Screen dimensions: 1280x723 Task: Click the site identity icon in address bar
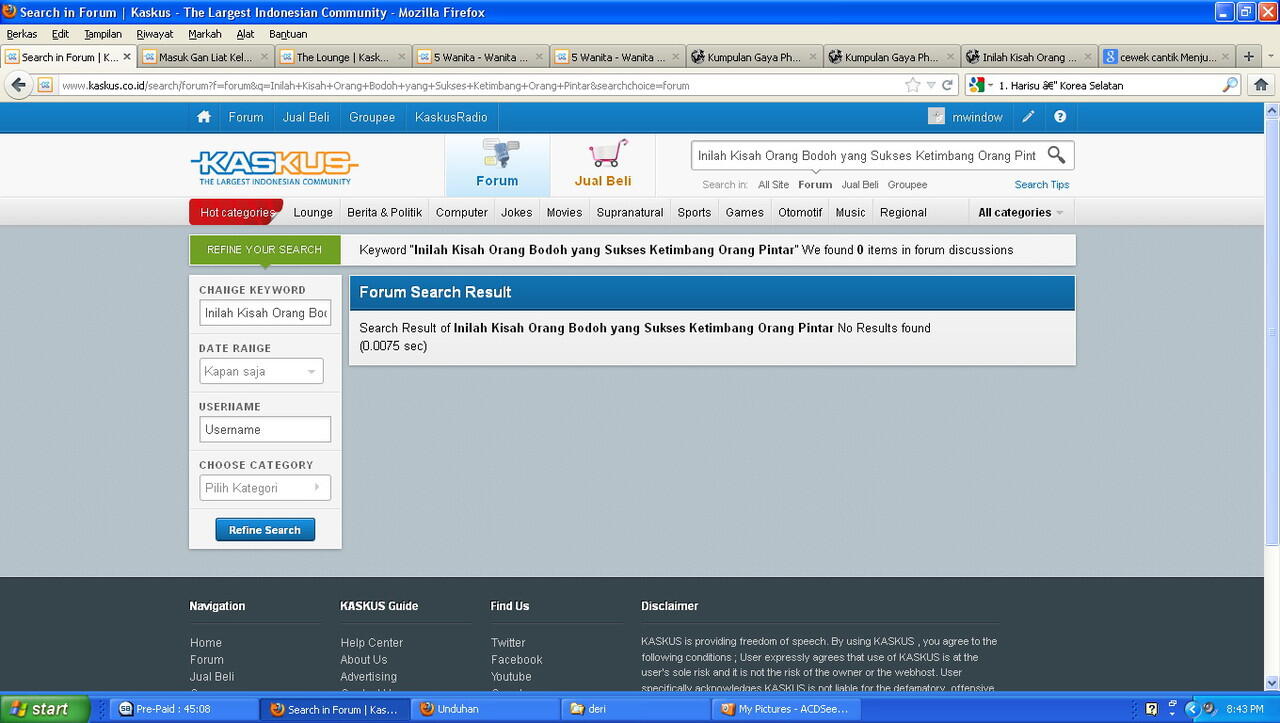[x=45, y=85]
